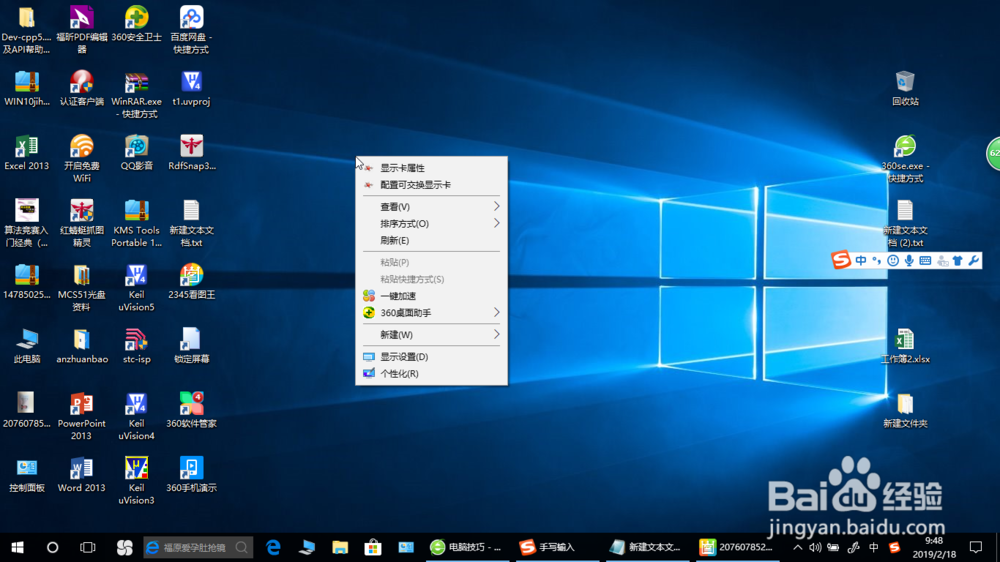Toggle taskbar tray 中 input language indicator
This screenshot has width=1000, height=562.
[874, 547]
